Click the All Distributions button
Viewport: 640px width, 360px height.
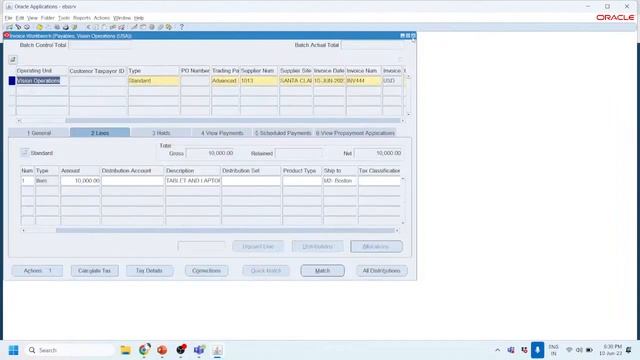click(381, 271)
